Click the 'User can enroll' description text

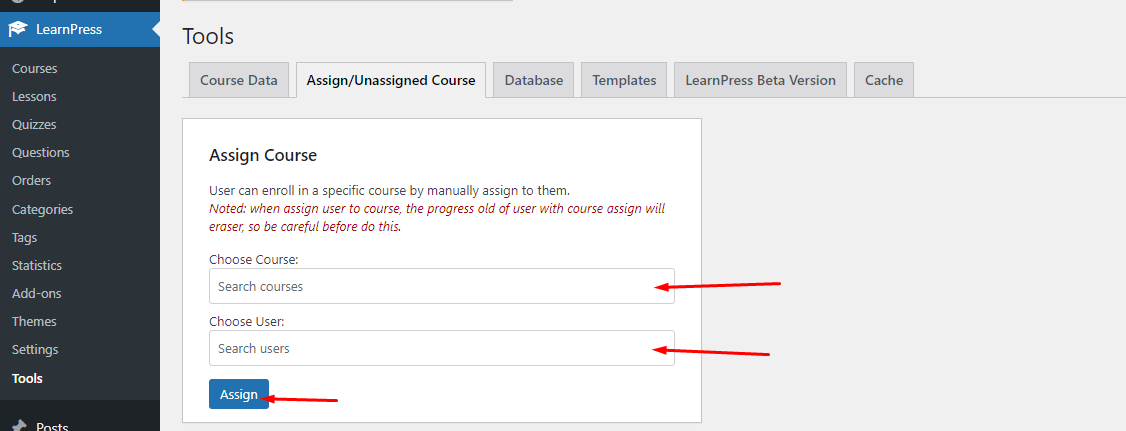coord(389,191)
